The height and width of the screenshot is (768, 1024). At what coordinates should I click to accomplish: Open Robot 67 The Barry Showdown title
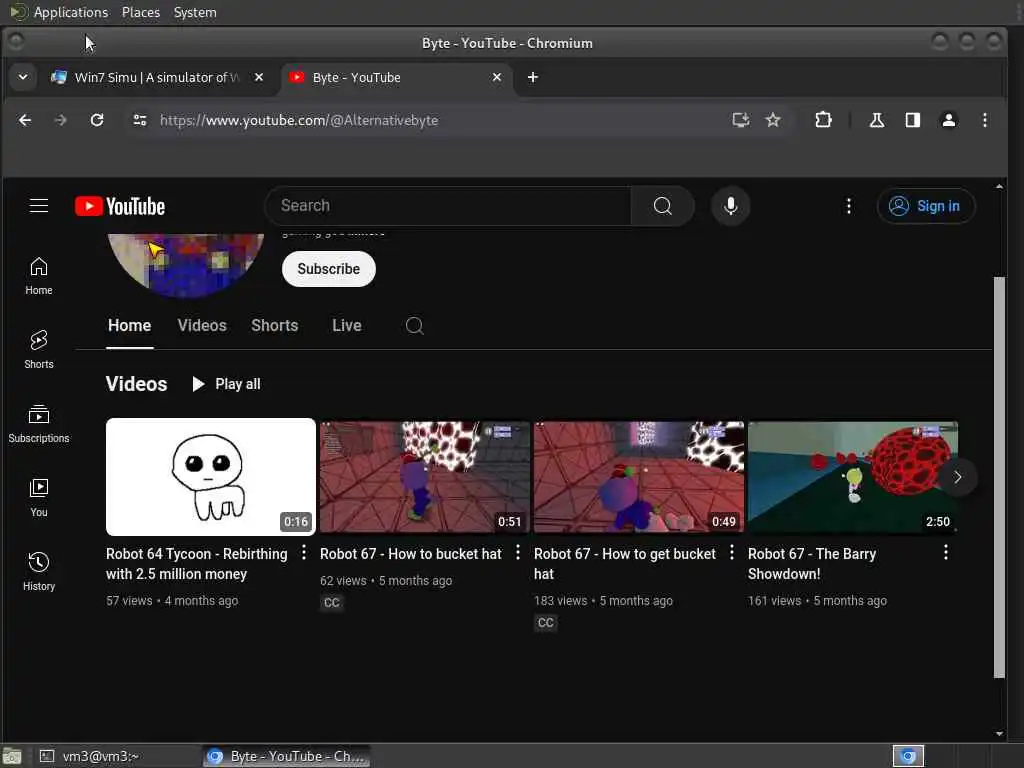click(x=812, y=564)
